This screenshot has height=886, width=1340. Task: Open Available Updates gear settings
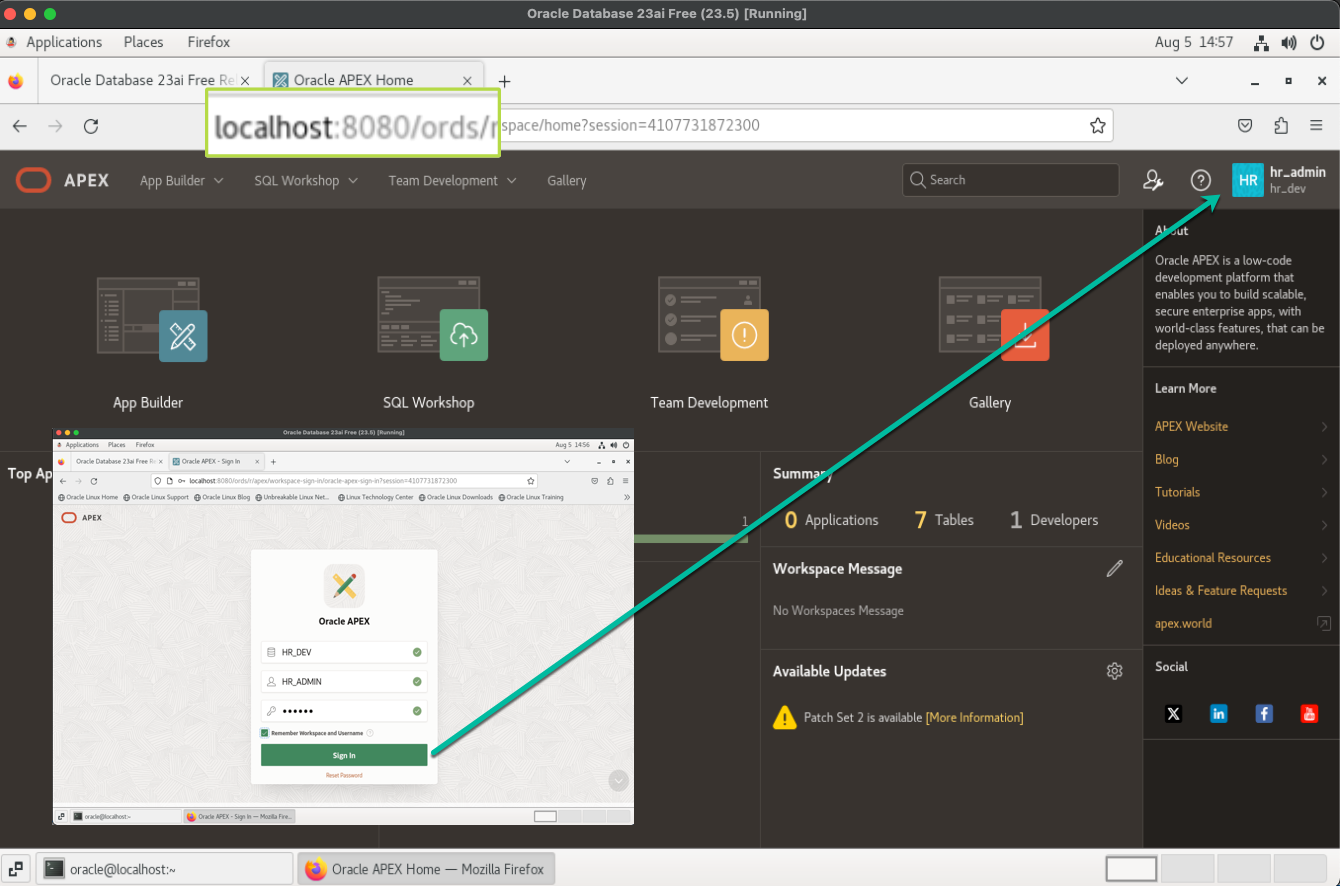click(x=1115, y=671)
